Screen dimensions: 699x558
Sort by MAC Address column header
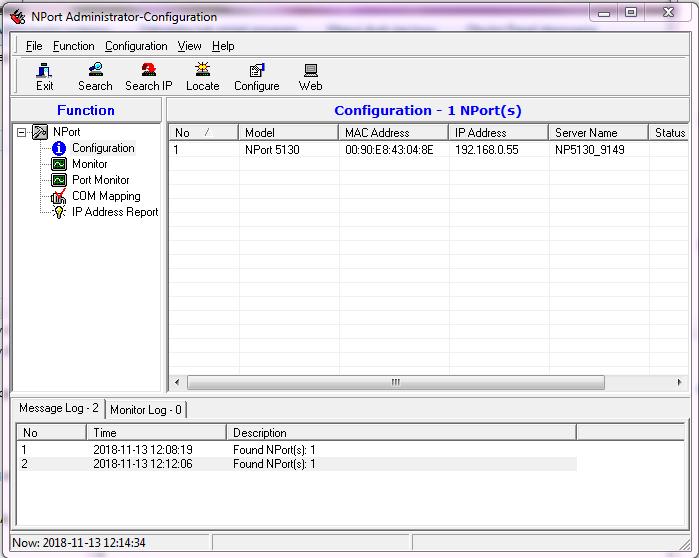point(394,133)
